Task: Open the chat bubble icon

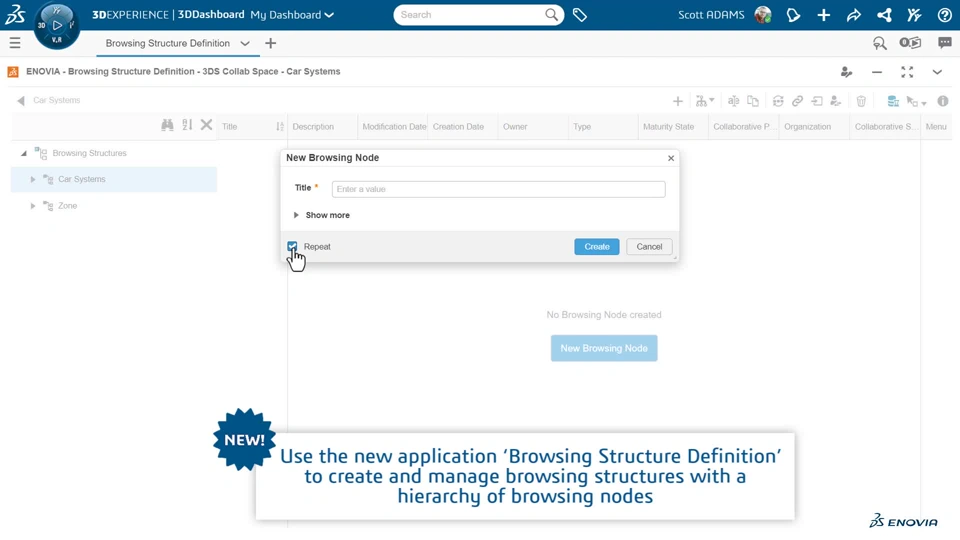Action: (944, 43)
